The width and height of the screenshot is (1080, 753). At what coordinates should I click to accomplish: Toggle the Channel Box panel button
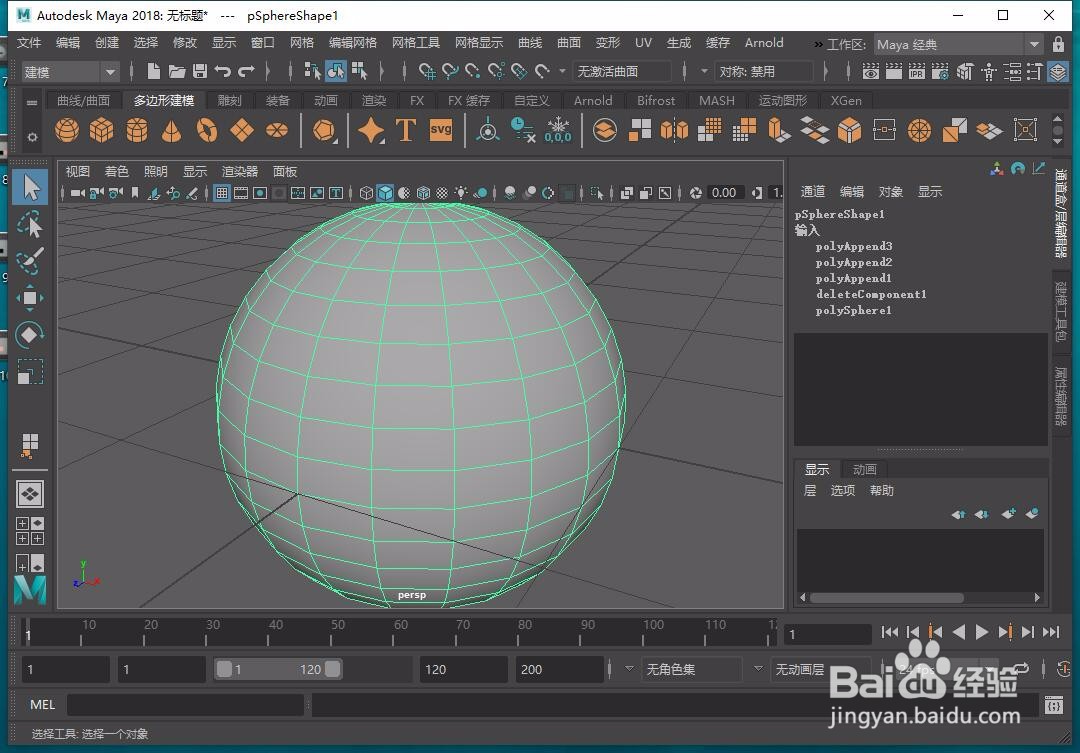pyautogui.click(x=1058, y=71)
